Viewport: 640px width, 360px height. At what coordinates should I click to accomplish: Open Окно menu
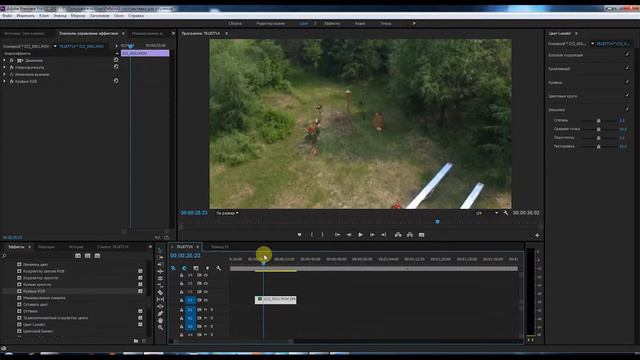(x=119, y=16)
